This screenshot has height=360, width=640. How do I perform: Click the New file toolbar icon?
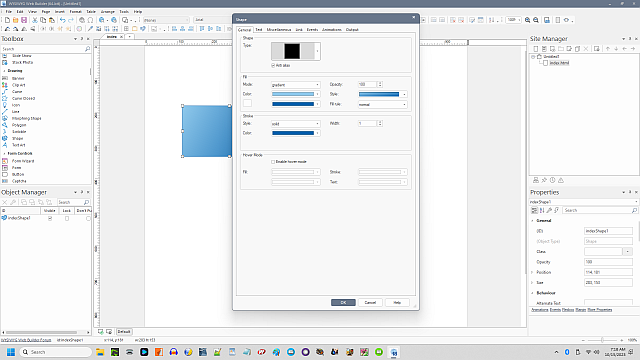7,20
